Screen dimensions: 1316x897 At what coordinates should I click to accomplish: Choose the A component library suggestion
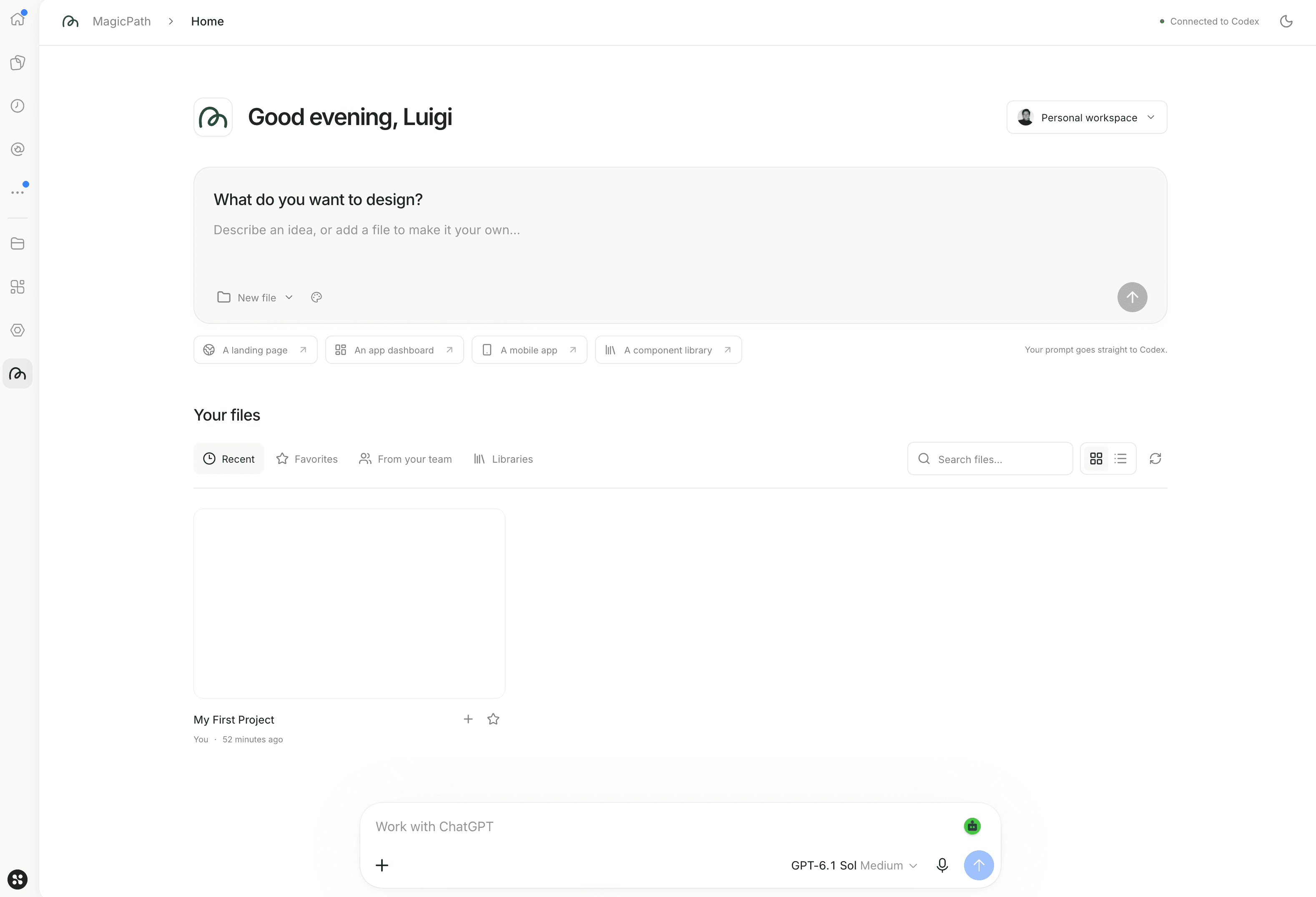point(668,350)
